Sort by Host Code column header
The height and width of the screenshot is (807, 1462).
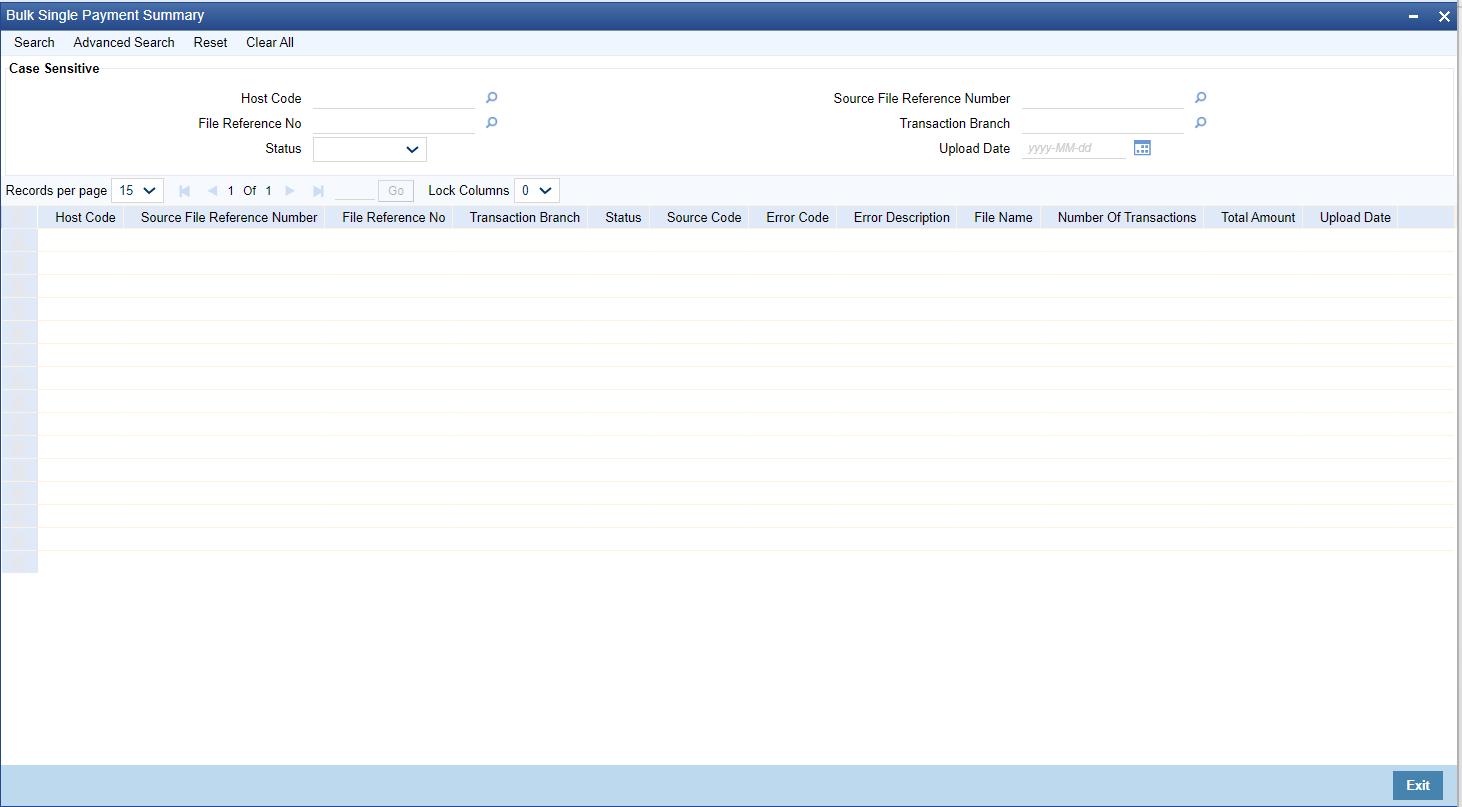click(x=85, y=217)
